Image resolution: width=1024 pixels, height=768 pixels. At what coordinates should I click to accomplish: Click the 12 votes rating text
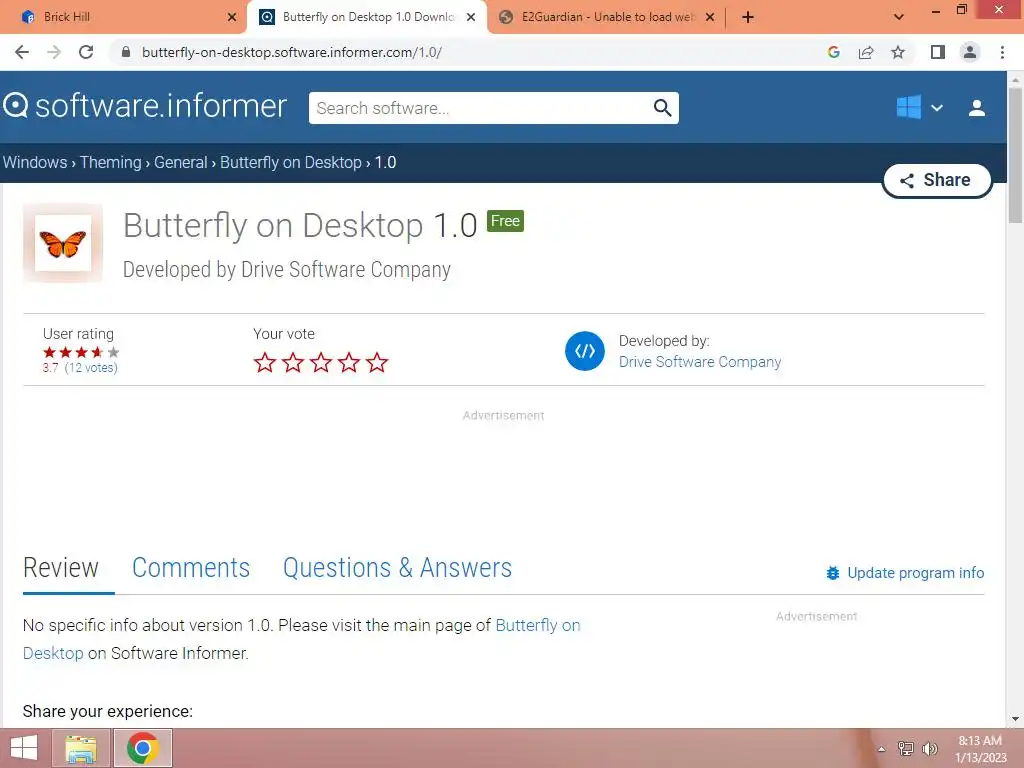91,368
